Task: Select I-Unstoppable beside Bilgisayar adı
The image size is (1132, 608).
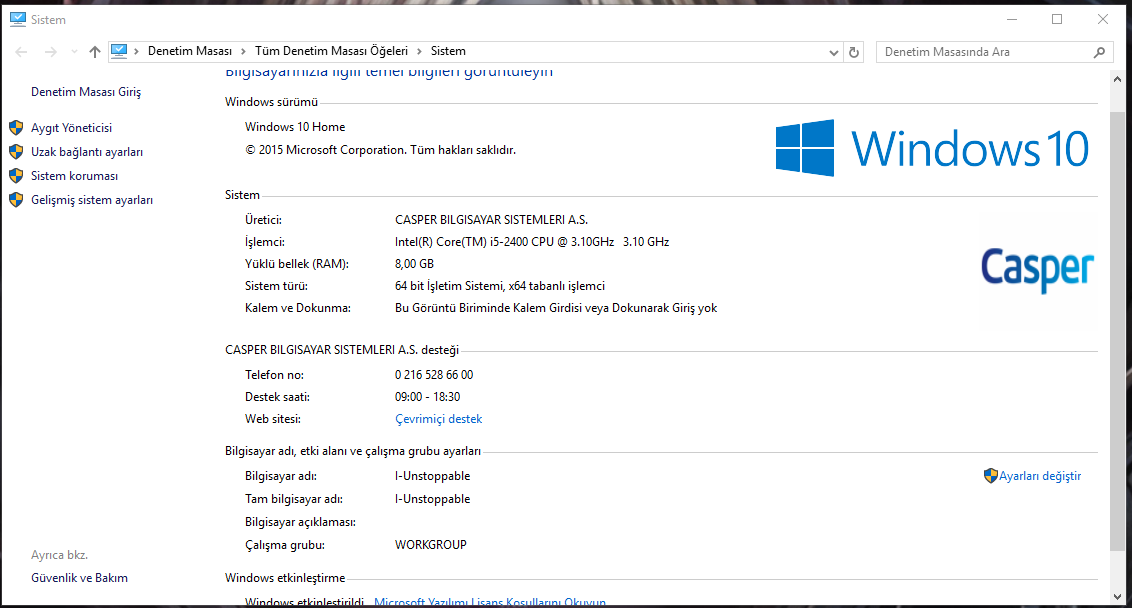Action: [432, 476]
